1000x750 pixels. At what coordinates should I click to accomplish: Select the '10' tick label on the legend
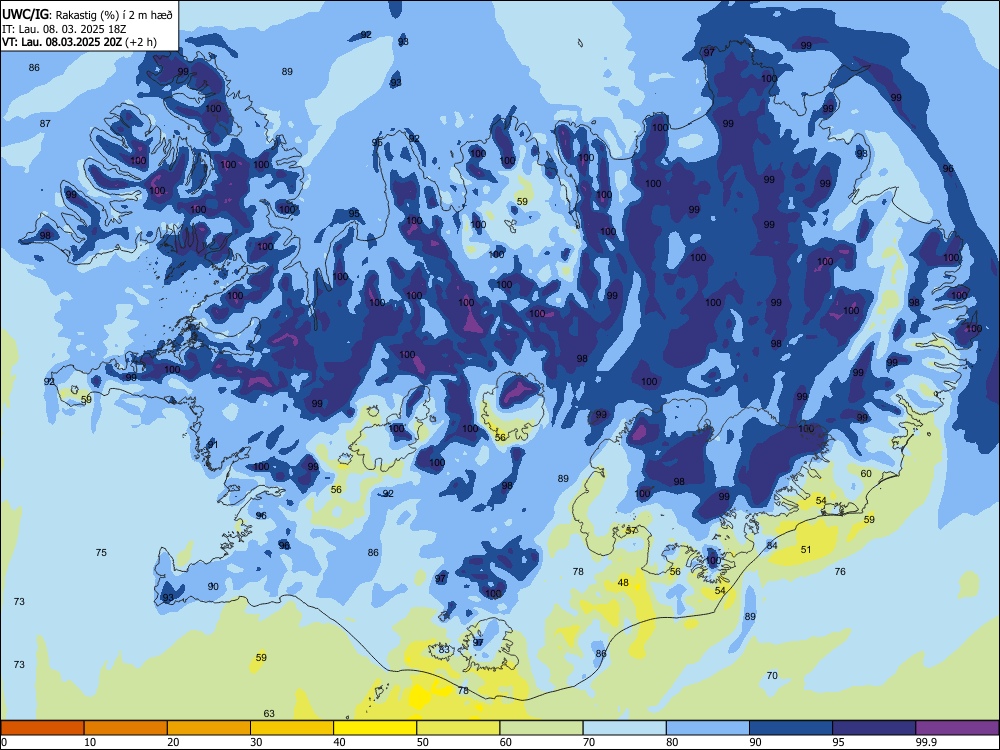(x=90, y=742)
